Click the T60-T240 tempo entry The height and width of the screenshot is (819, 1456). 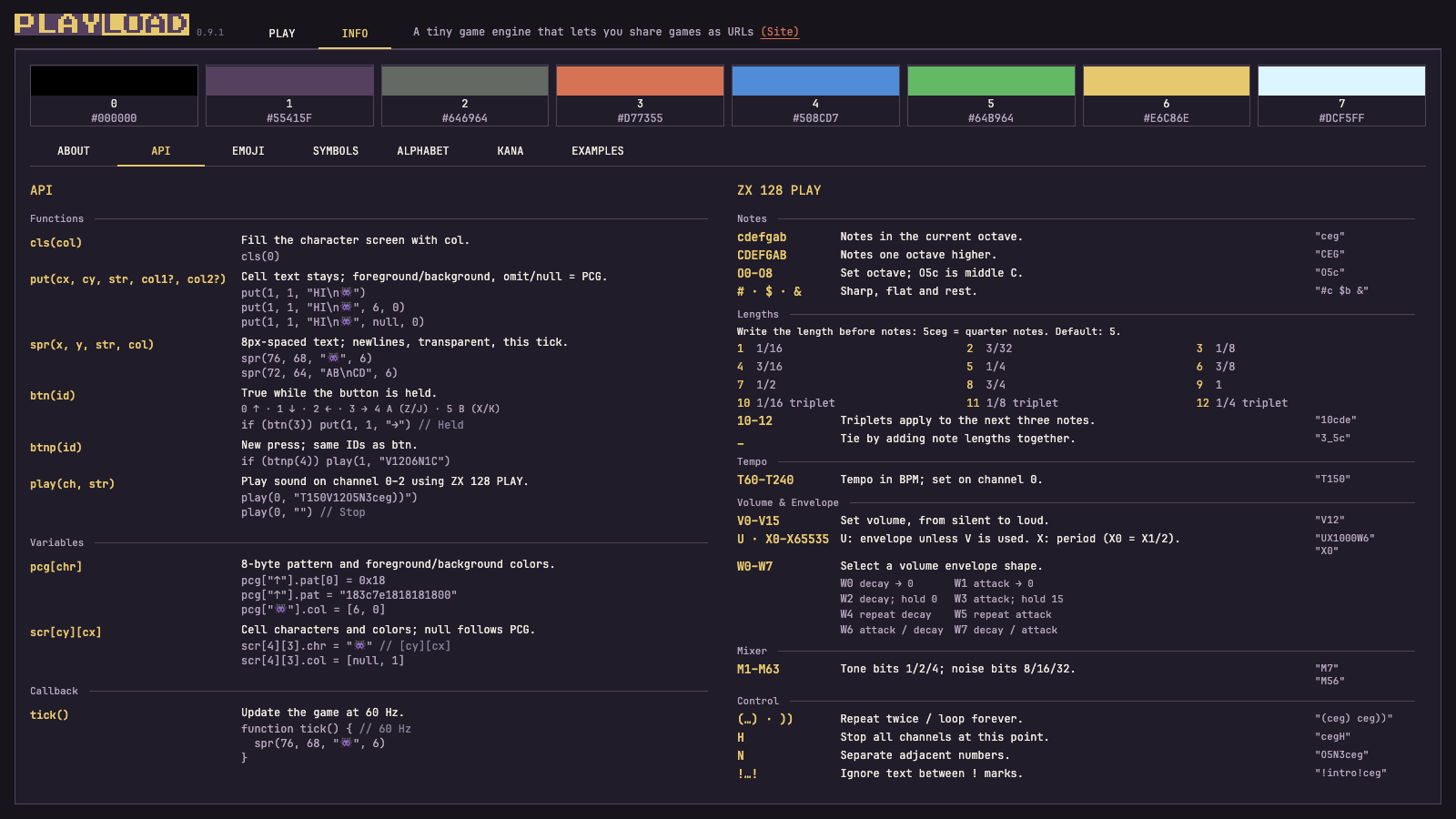765,480
